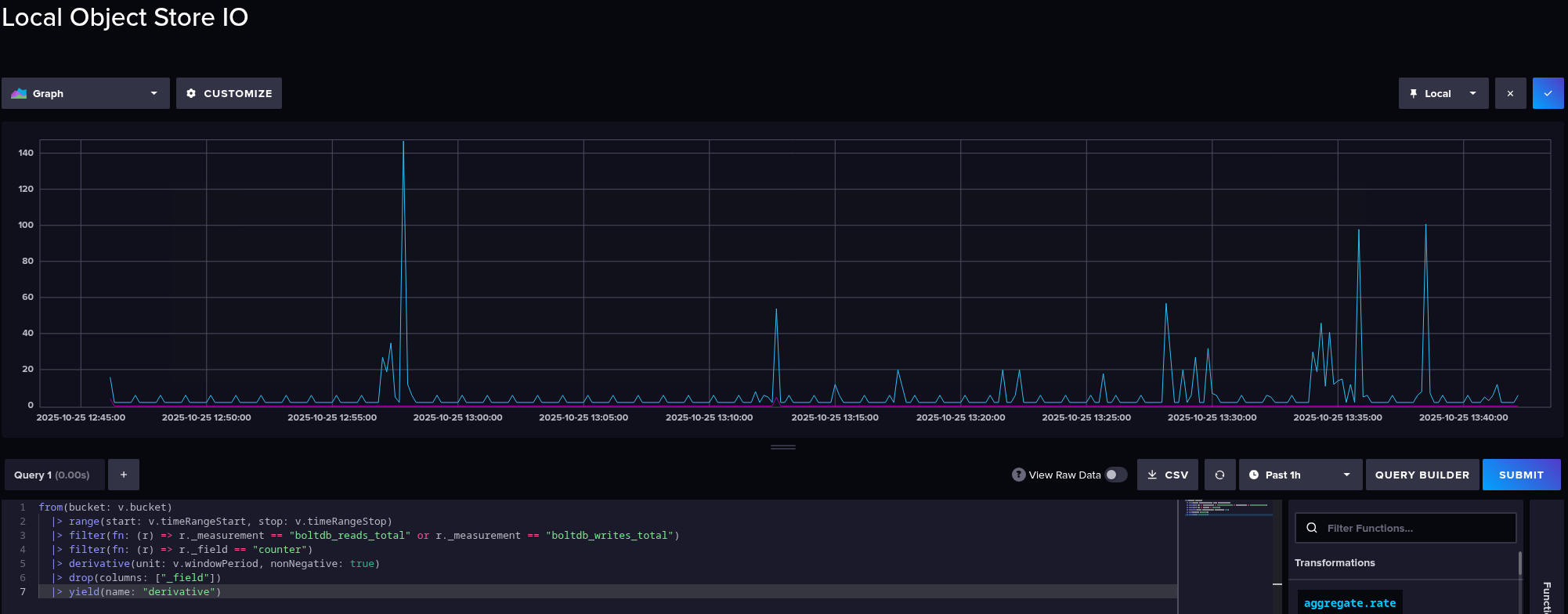The image size is (1568, 614).
Task: Discard changes with the X button
Action: [1510, 93]
